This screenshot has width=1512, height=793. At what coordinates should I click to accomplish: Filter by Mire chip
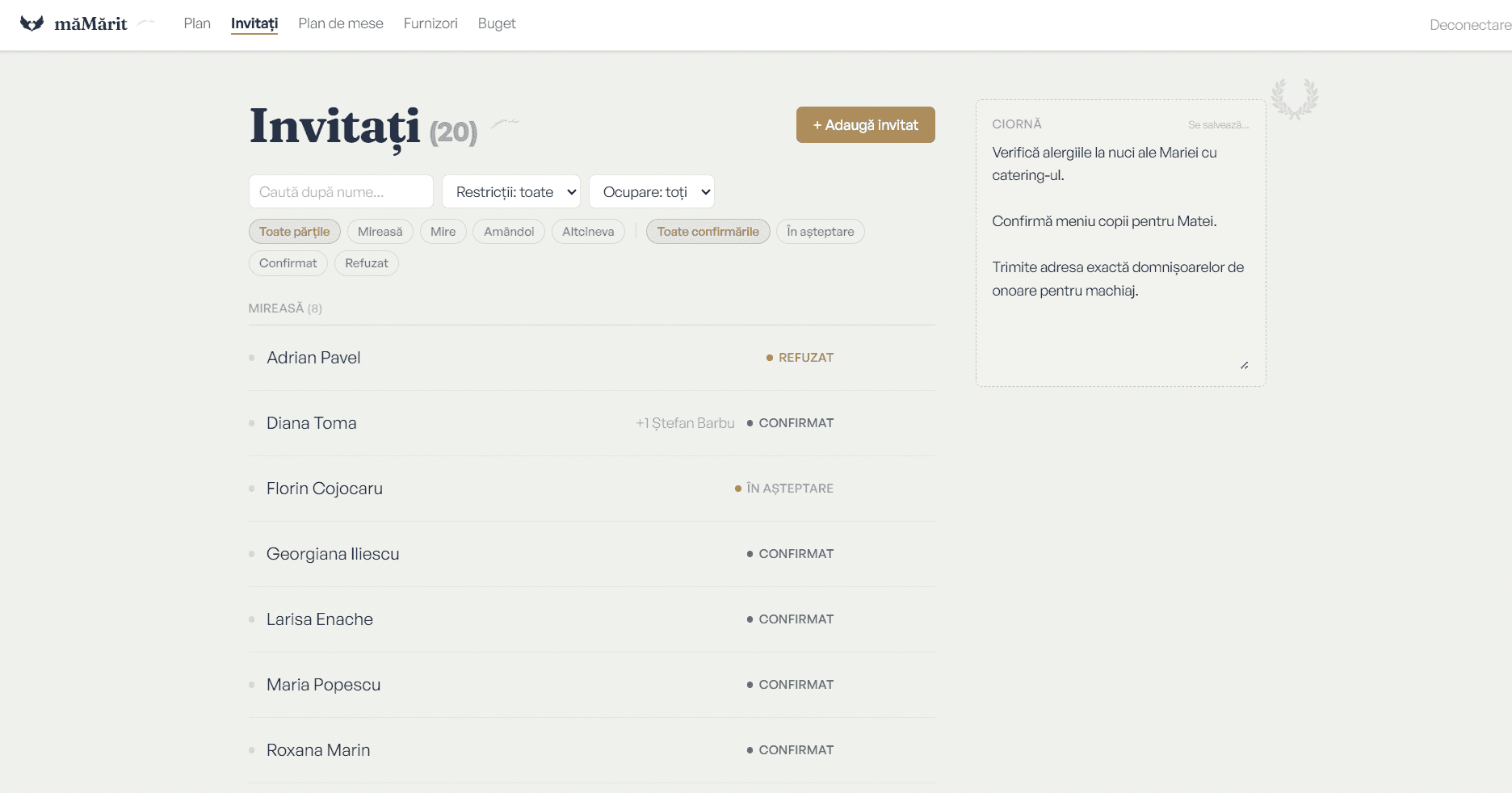pyautogui.click(x=443, y=232)
